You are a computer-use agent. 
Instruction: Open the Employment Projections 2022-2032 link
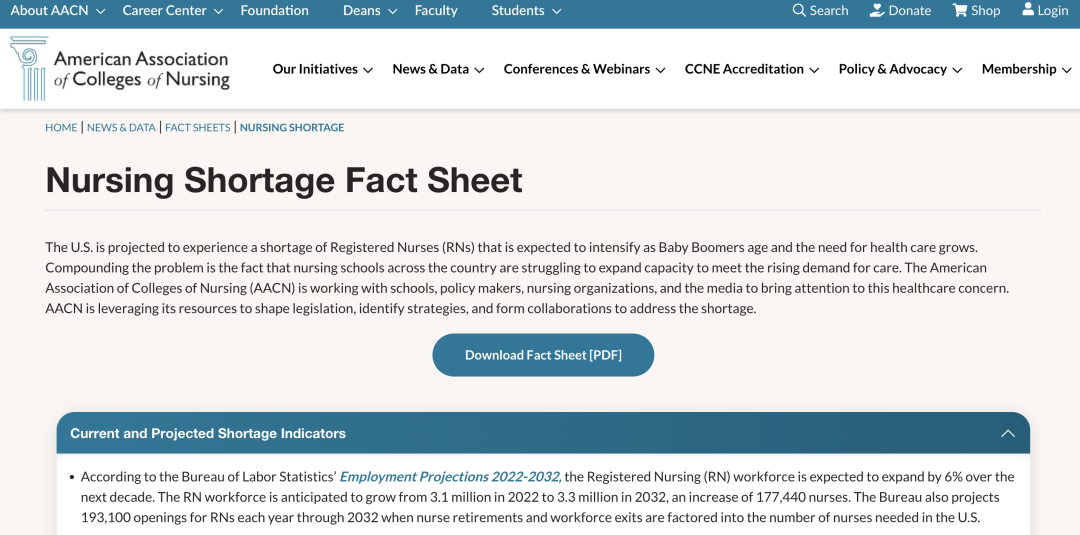tap(449, 477)
